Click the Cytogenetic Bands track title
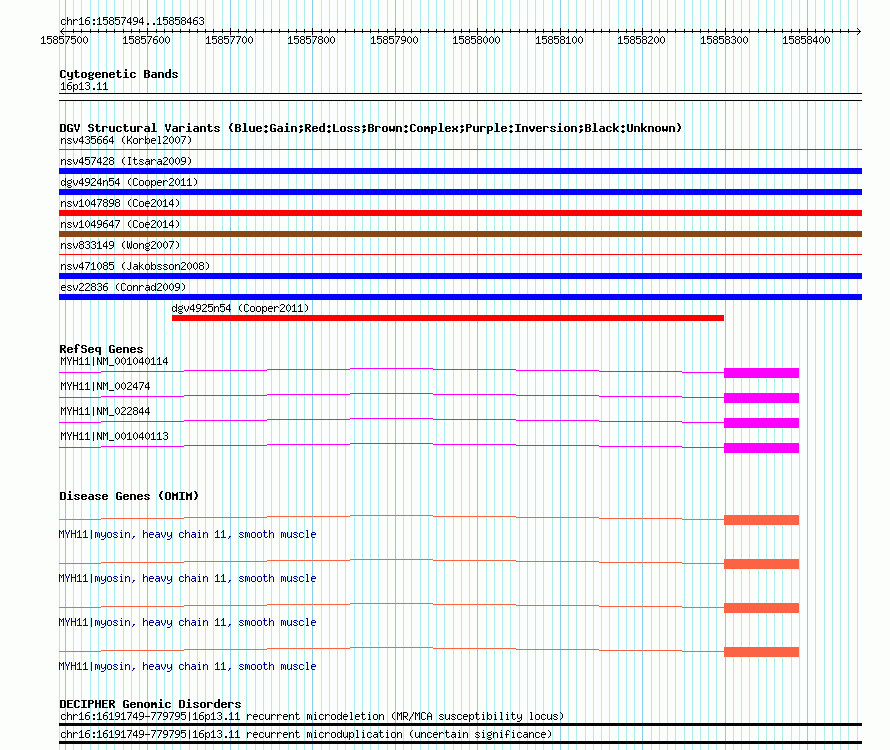The image size is (890, 750). [119, 74]
